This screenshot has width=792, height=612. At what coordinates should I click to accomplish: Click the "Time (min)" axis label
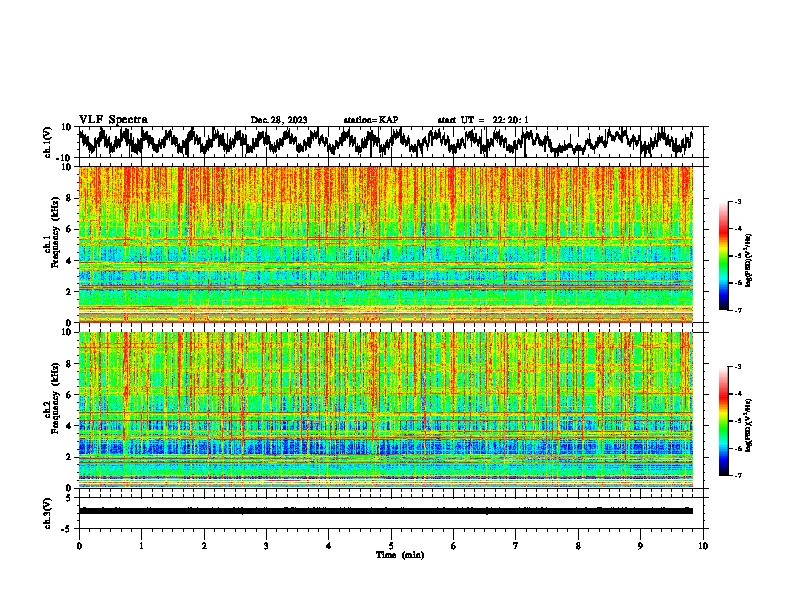(400, 555)
